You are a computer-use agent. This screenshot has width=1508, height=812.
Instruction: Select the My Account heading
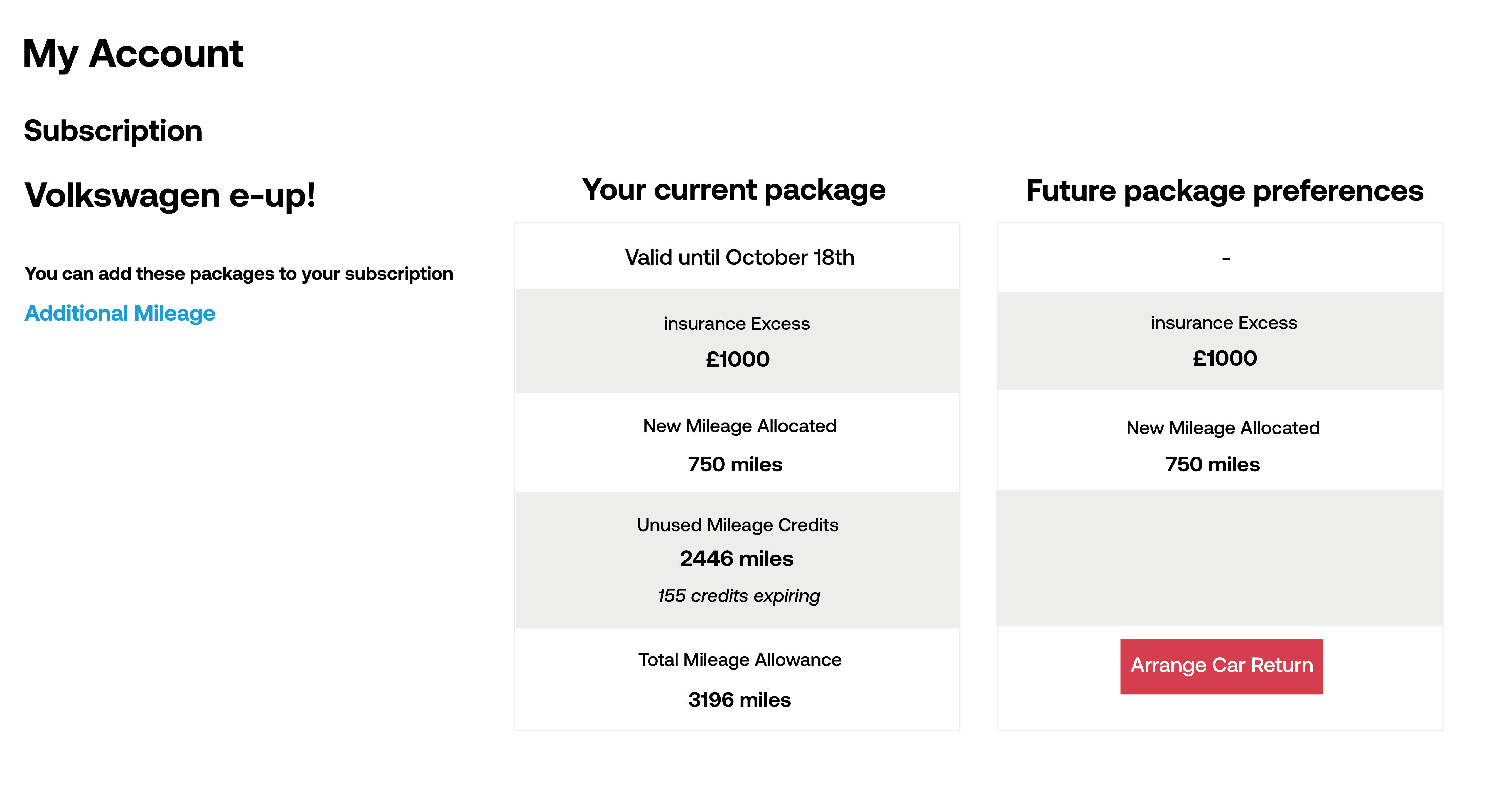(x=133, y=54)
